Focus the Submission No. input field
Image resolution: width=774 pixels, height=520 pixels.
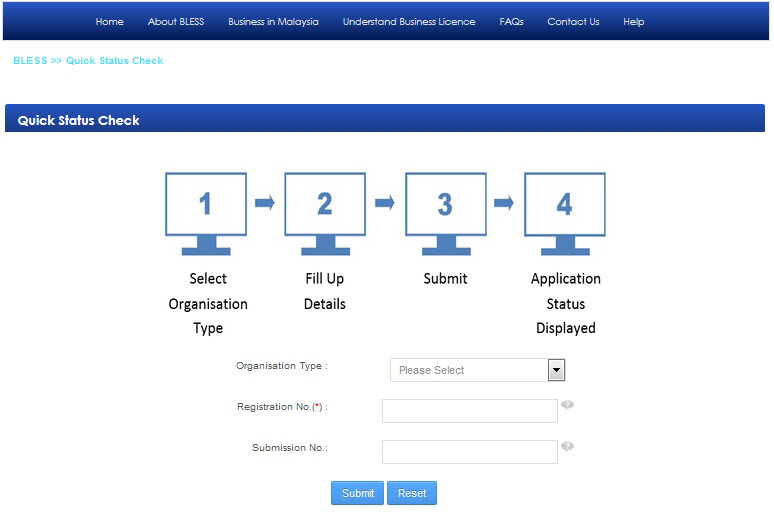(x=469, y=452)
